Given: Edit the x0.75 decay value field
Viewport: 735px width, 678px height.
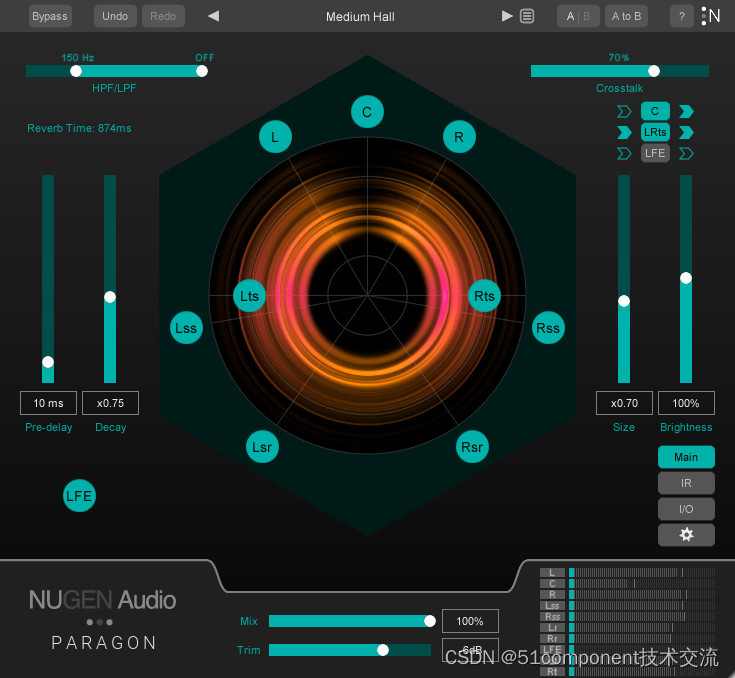Looking at the screenshot, I should 111,403.
